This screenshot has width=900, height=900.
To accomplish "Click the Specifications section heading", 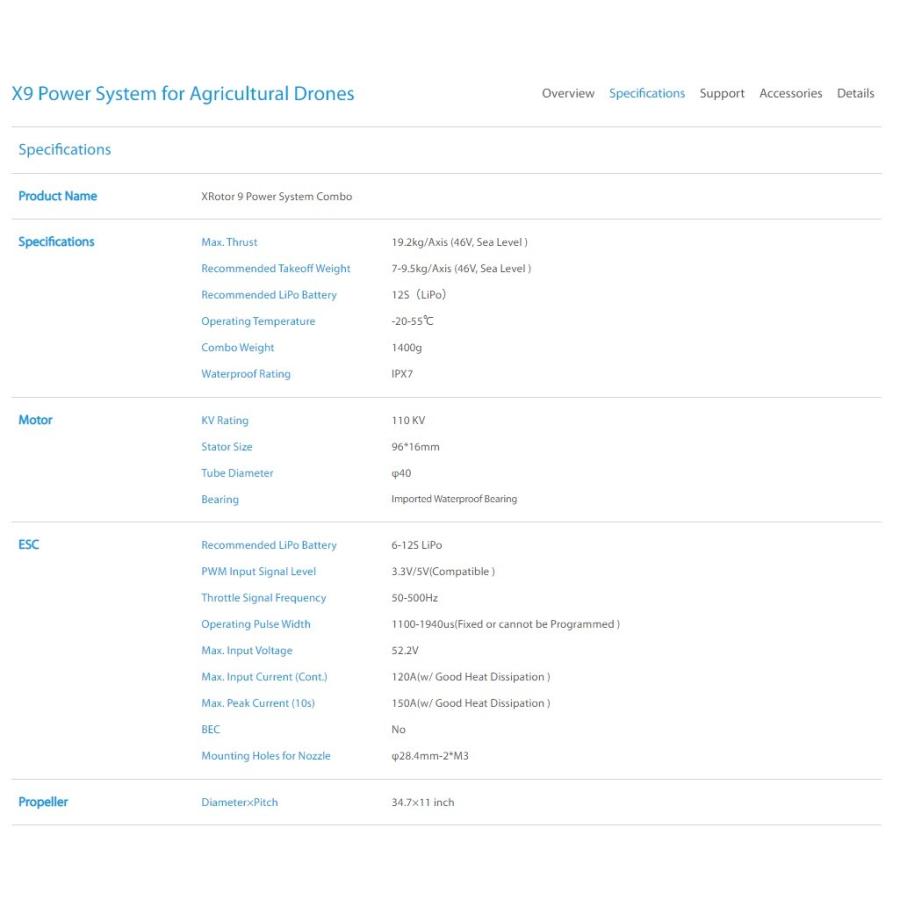I will click(x=65, y=150).
